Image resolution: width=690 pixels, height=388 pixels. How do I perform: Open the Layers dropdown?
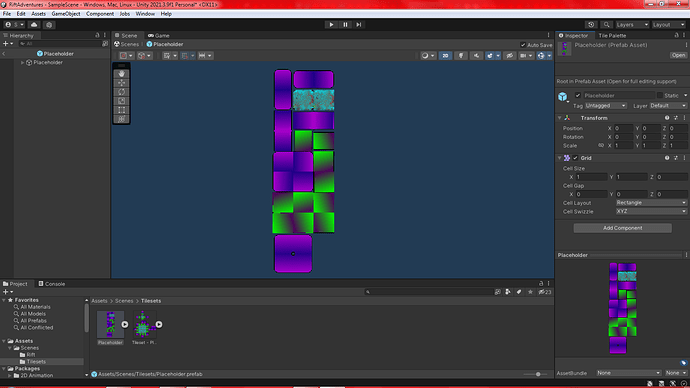632,25
